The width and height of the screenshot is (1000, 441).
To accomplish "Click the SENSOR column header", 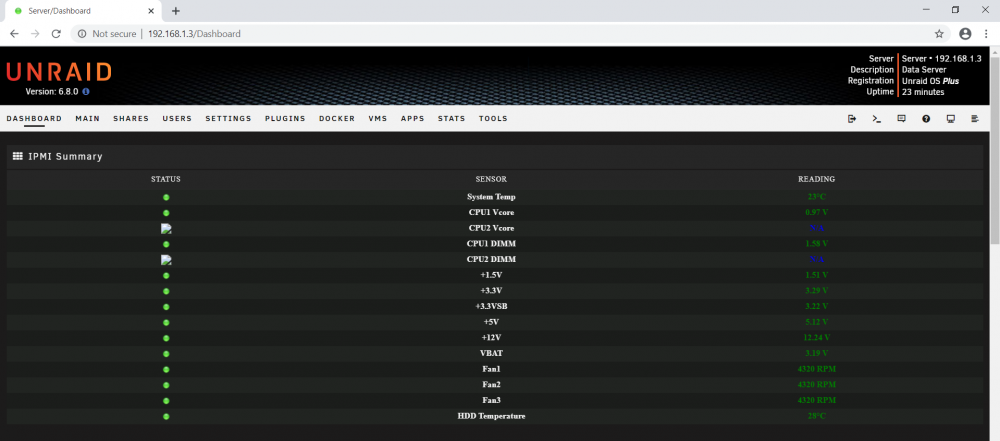I will [x=491, y=179].
